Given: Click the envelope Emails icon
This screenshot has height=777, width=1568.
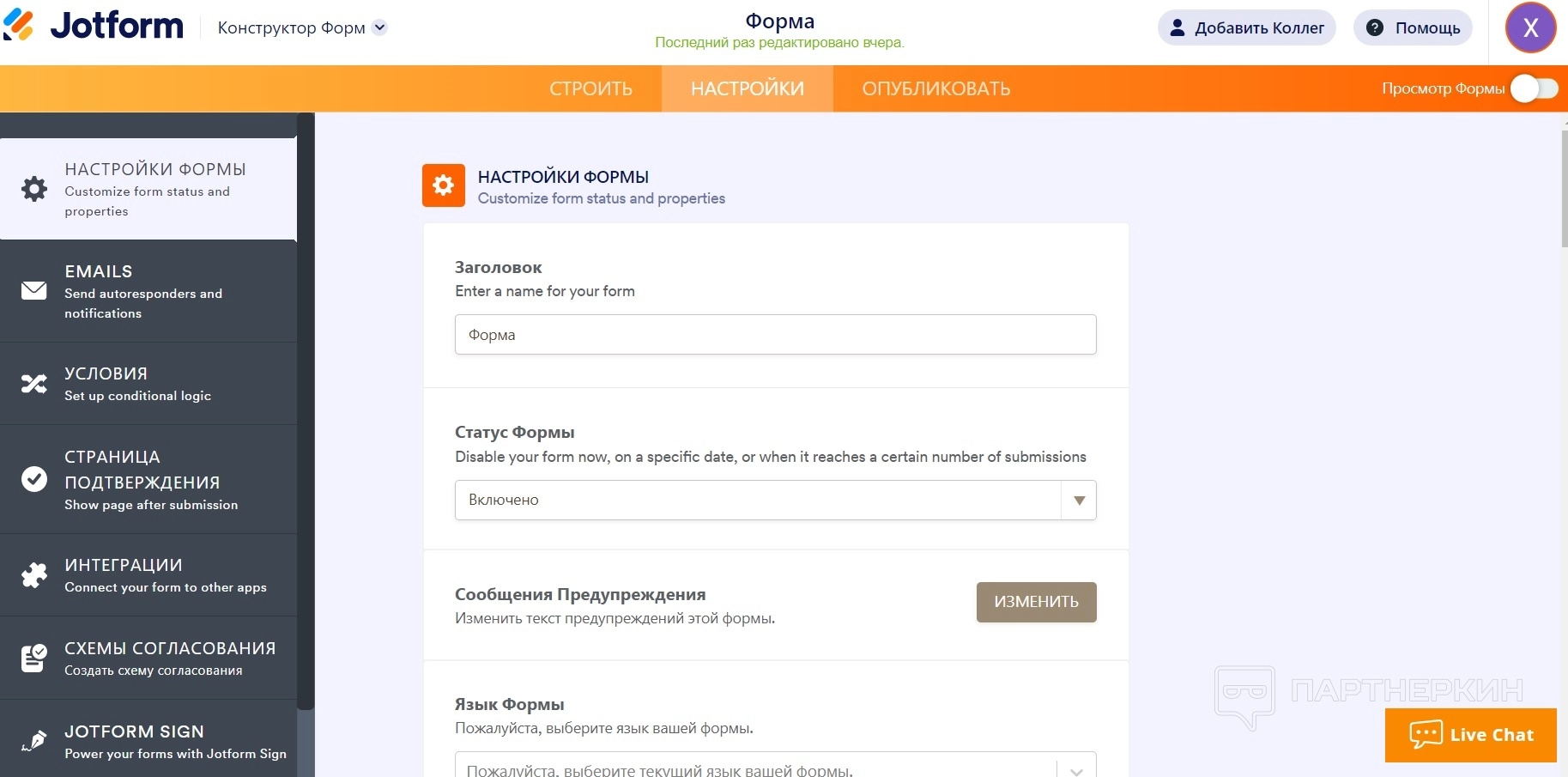Looking at the screenshot, I should pyautogui.click(x=34, y=291).
